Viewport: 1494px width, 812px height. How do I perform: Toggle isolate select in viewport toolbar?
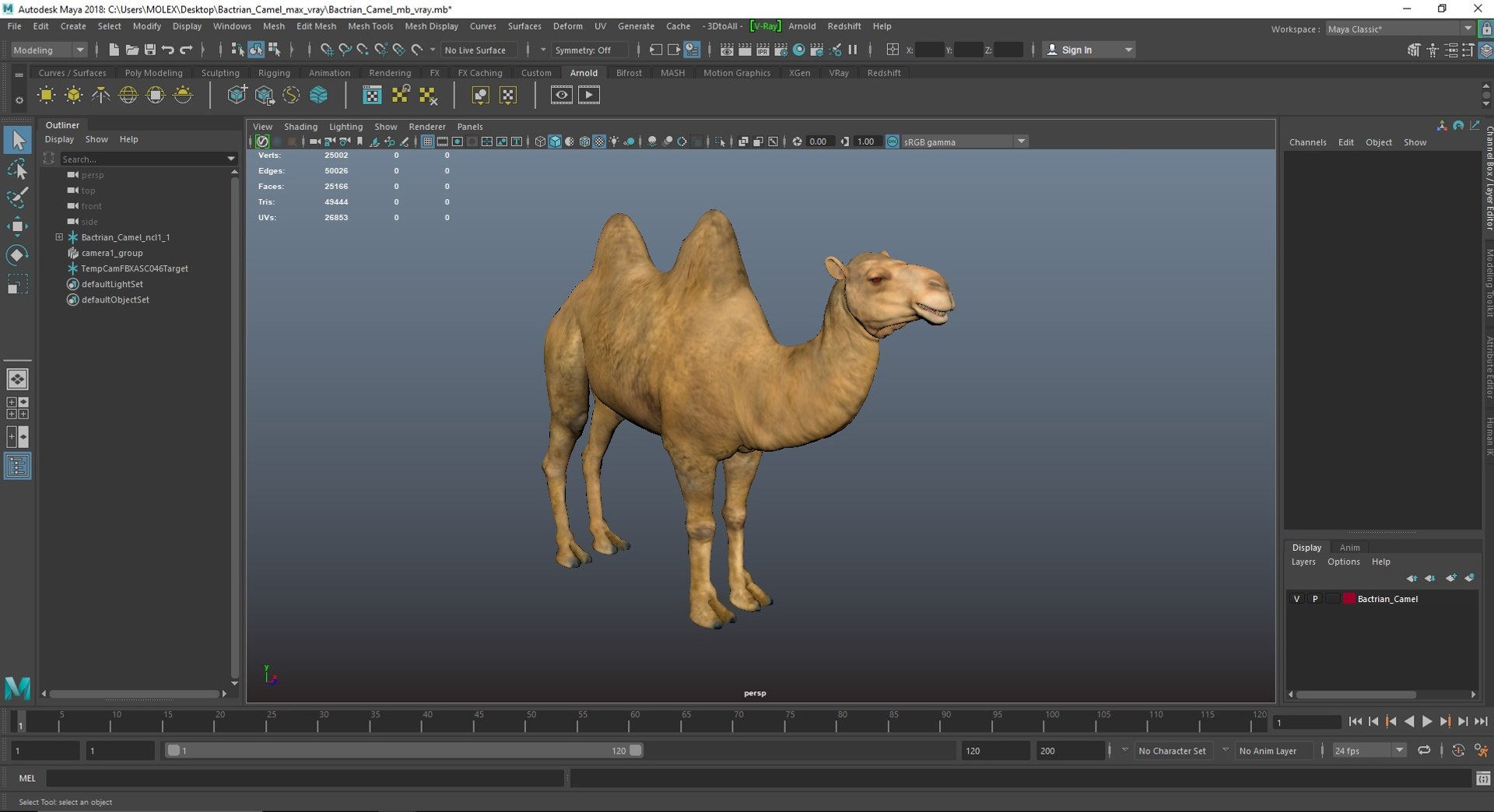(x=721, y=142)
